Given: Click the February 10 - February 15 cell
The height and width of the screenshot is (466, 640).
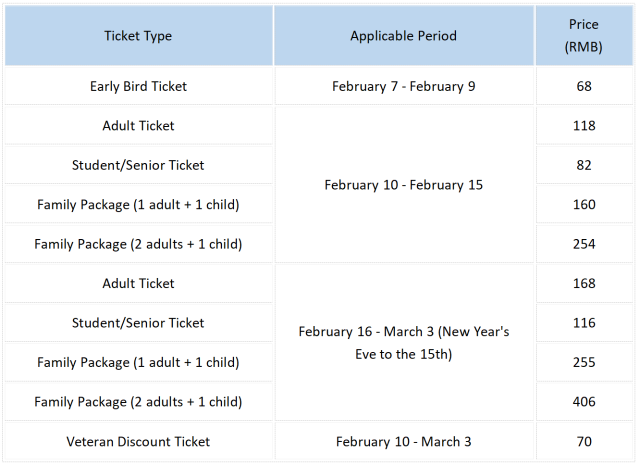Looking at the screenshot, I should [x=403, y=185].
